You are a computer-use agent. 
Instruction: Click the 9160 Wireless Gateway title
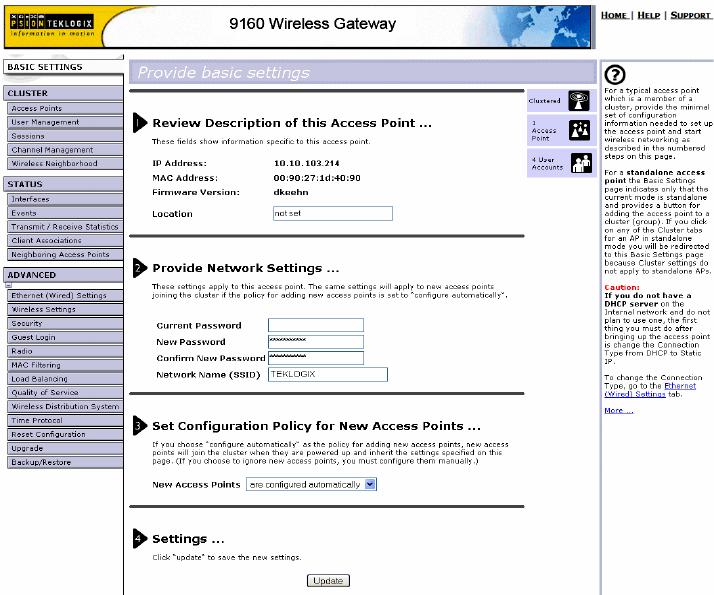click(312, 24)
